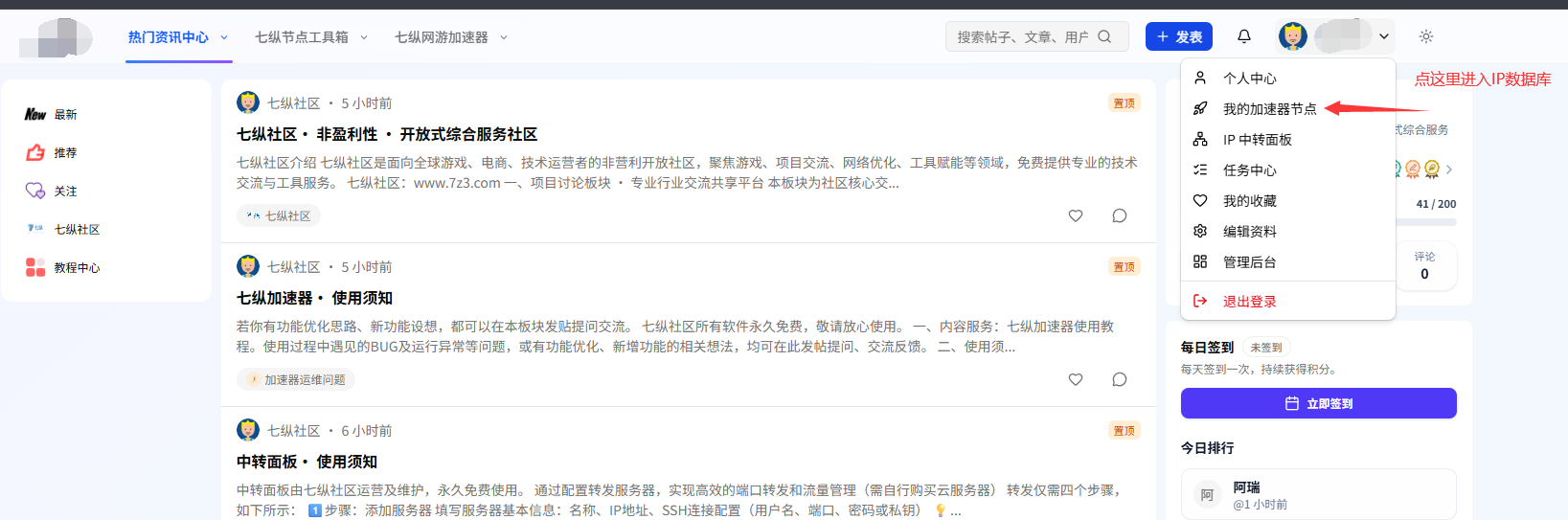
Task: Click the 置顶 badge on first post
Action: pyautogui.click(x=1125, y=102)
